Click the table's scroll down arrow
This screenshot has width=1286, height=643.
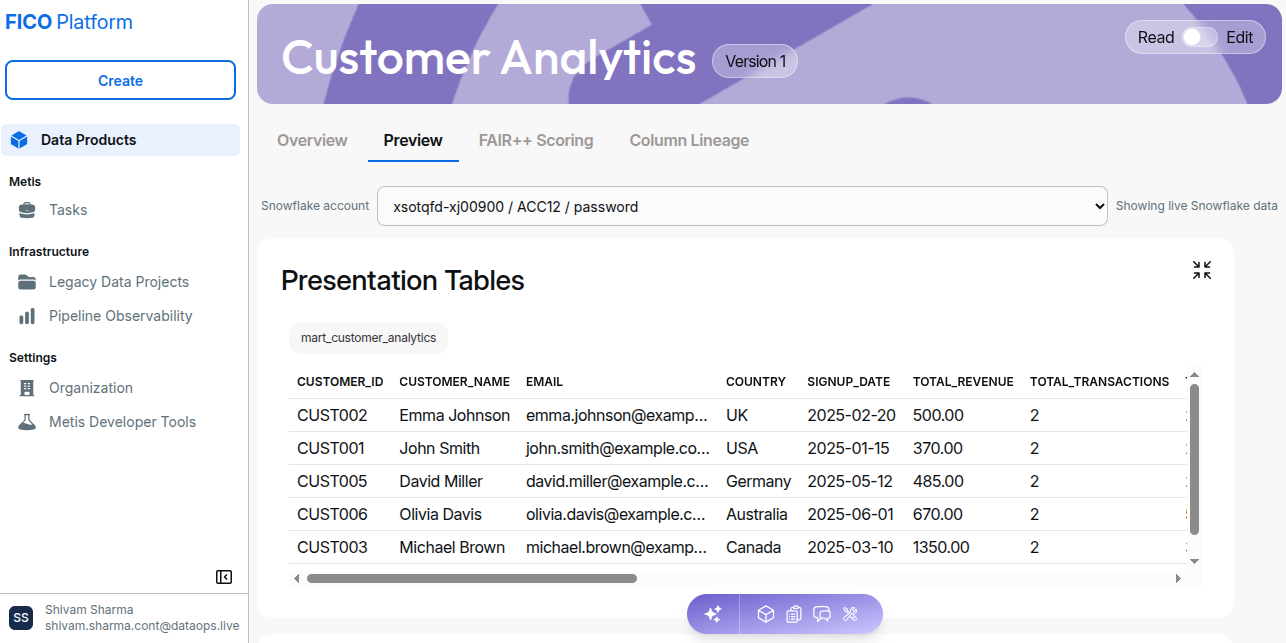click(1194, 561)
